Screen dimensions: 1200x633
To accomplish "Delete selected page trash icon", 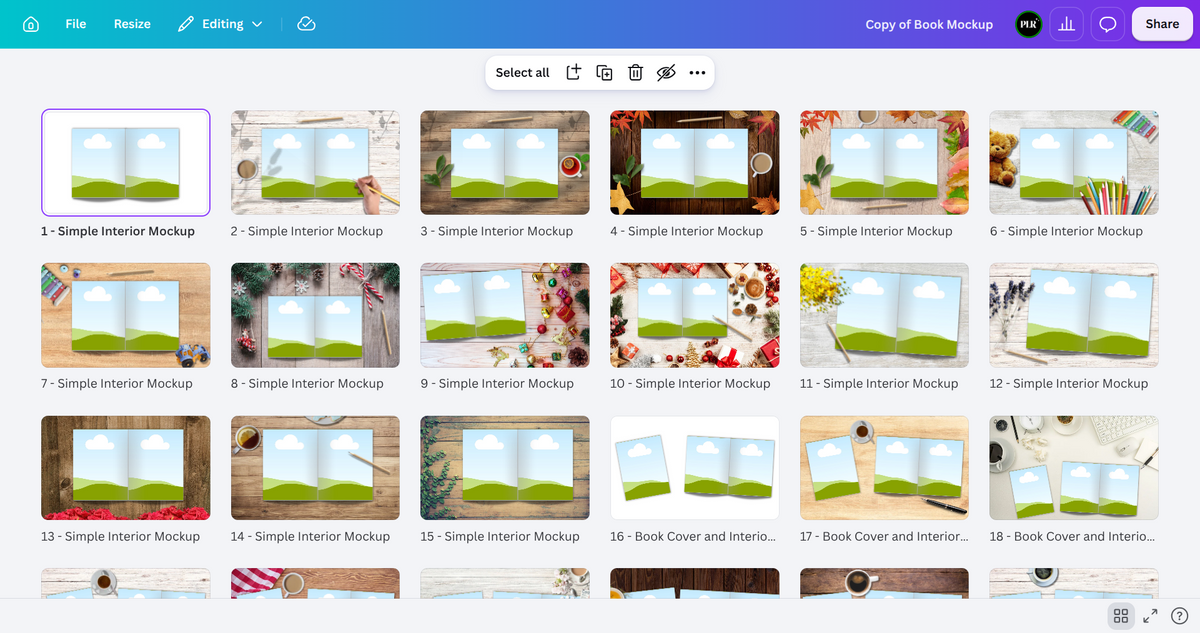I will click(x=635, y=73).
